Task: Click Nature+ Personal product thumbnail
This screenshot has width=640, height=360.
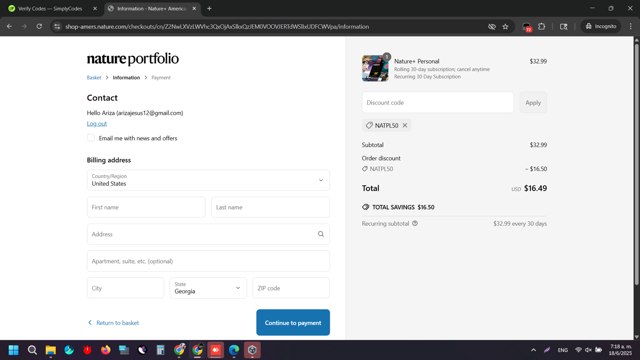Action: coord(375,68)
